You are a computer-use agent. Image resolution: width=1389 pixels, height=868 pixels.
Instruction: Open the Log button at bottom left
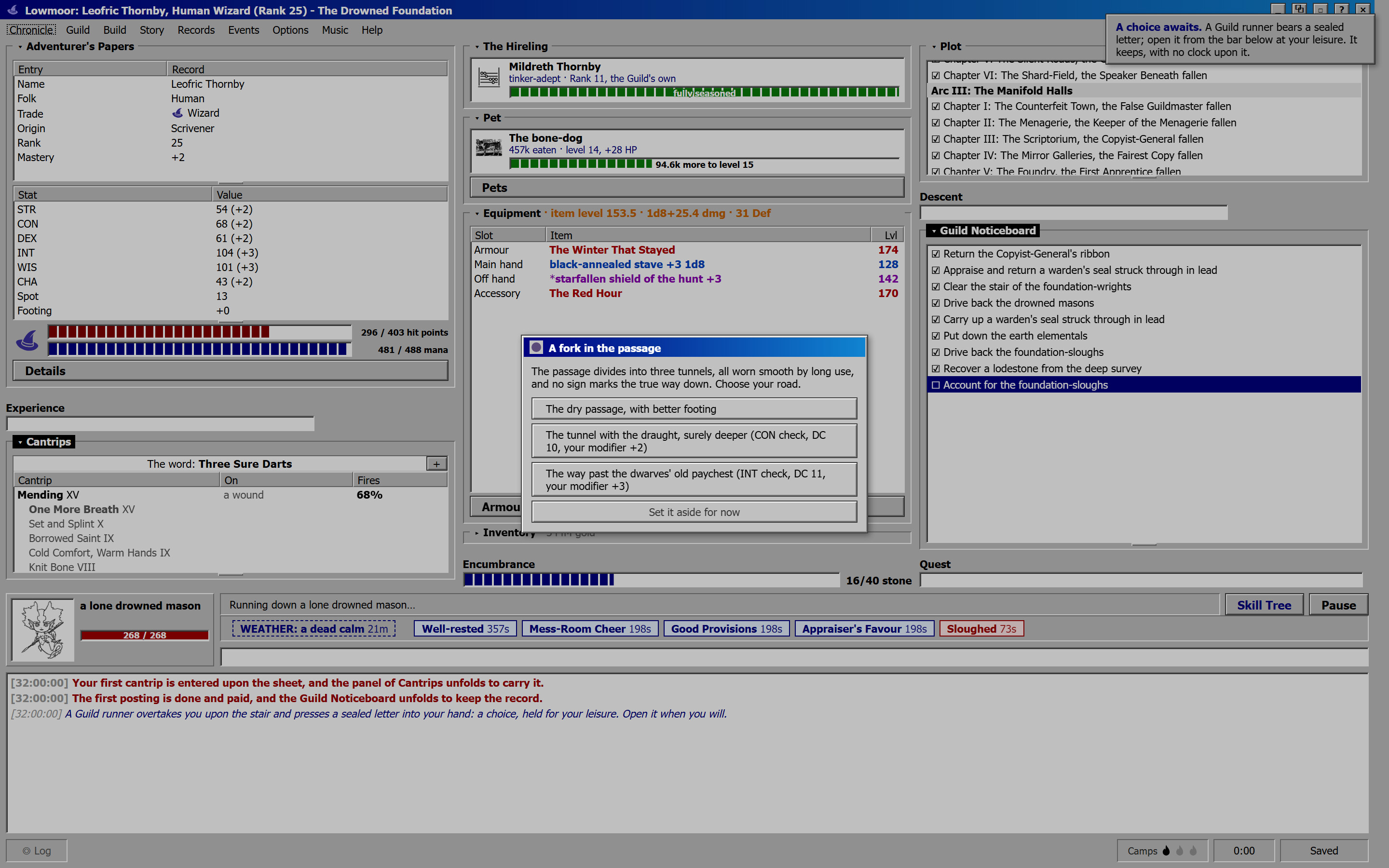[x=37, y=850]
